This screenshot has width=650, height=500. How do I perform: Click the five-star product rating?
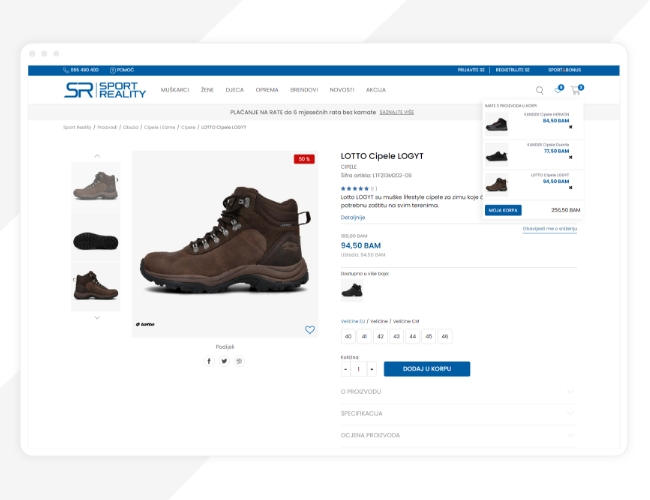[x=354, y=189]
